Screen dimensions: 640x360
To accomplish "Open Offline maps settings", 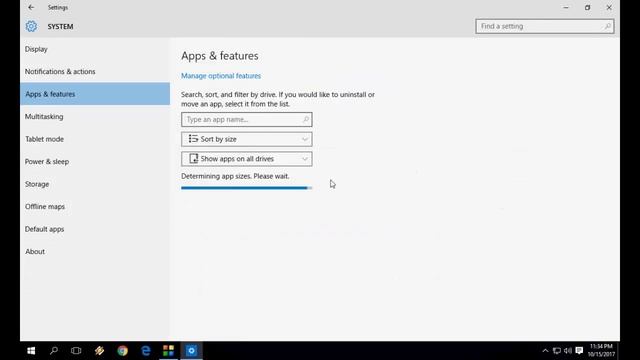I will click(95, 207).
